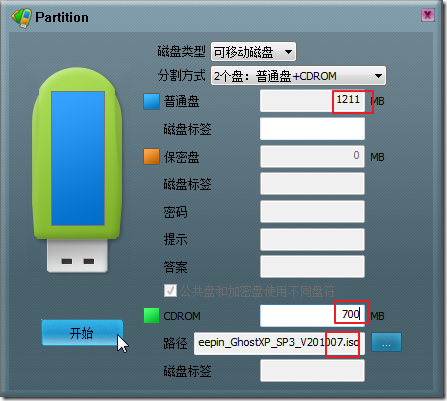
Task: Click the 保密盘 label text
Action: (x=181, y=157)
